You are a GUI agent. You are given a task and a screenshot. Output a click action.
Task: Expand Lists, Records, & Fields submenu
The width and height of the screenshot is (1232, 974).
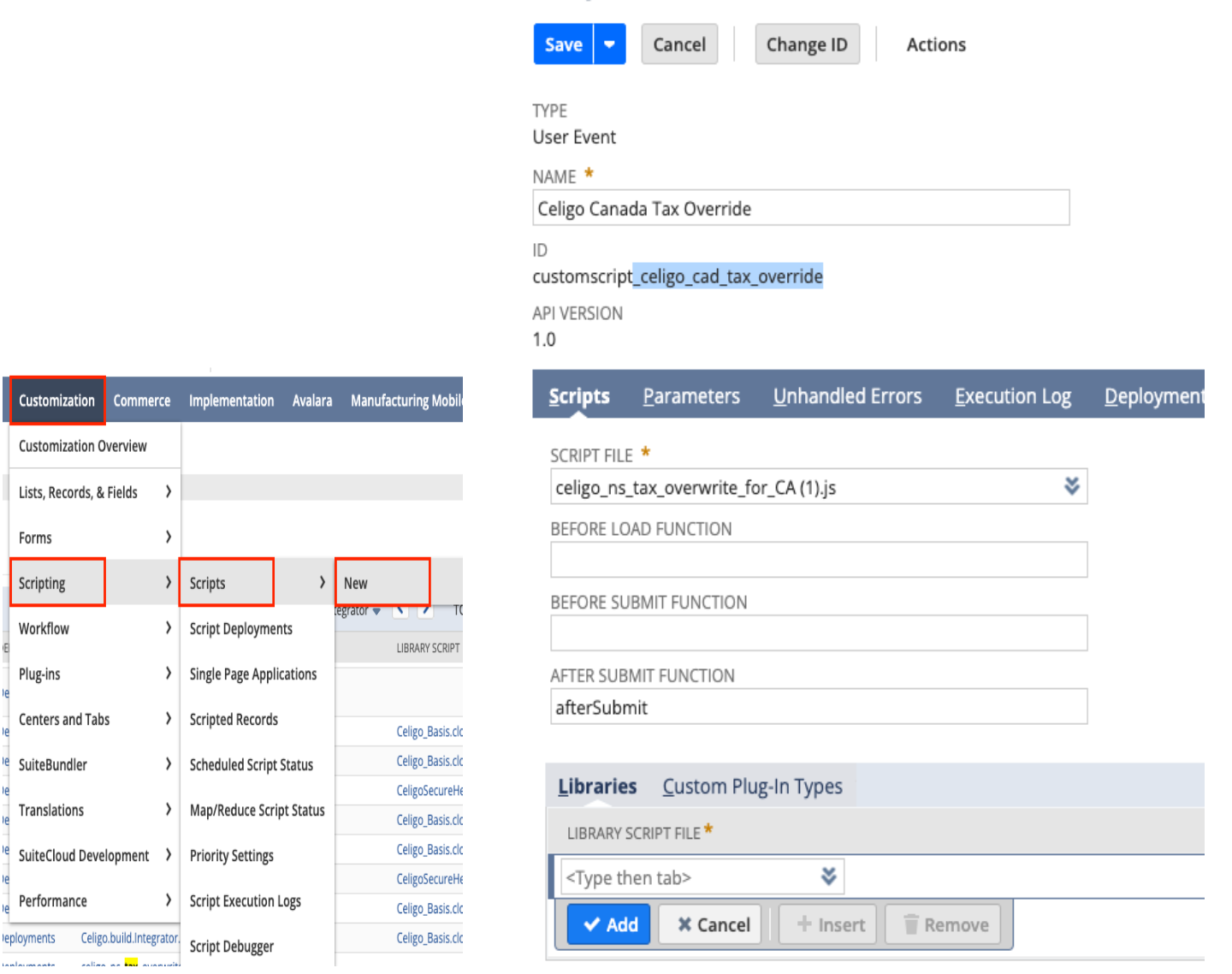click(95, 492)
